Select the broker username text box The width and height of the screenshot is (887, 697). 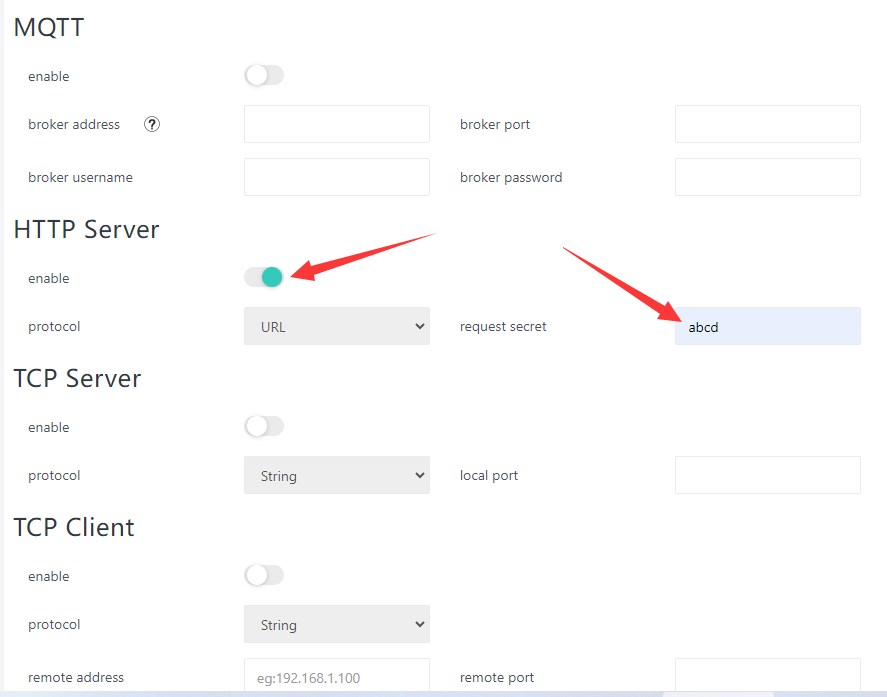click(x=336, y=177)
